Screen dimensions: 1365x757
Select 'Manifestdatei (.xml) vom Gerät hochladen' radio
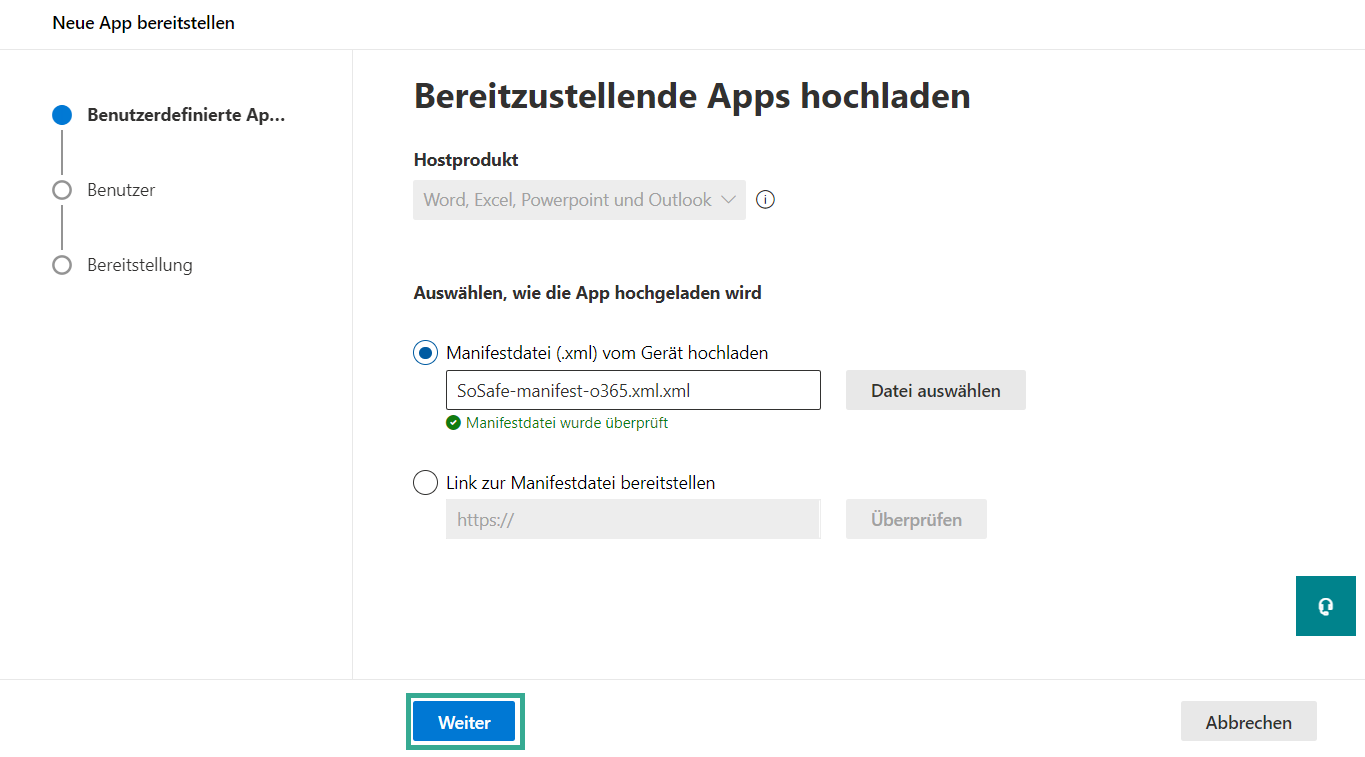click(425, 353)
